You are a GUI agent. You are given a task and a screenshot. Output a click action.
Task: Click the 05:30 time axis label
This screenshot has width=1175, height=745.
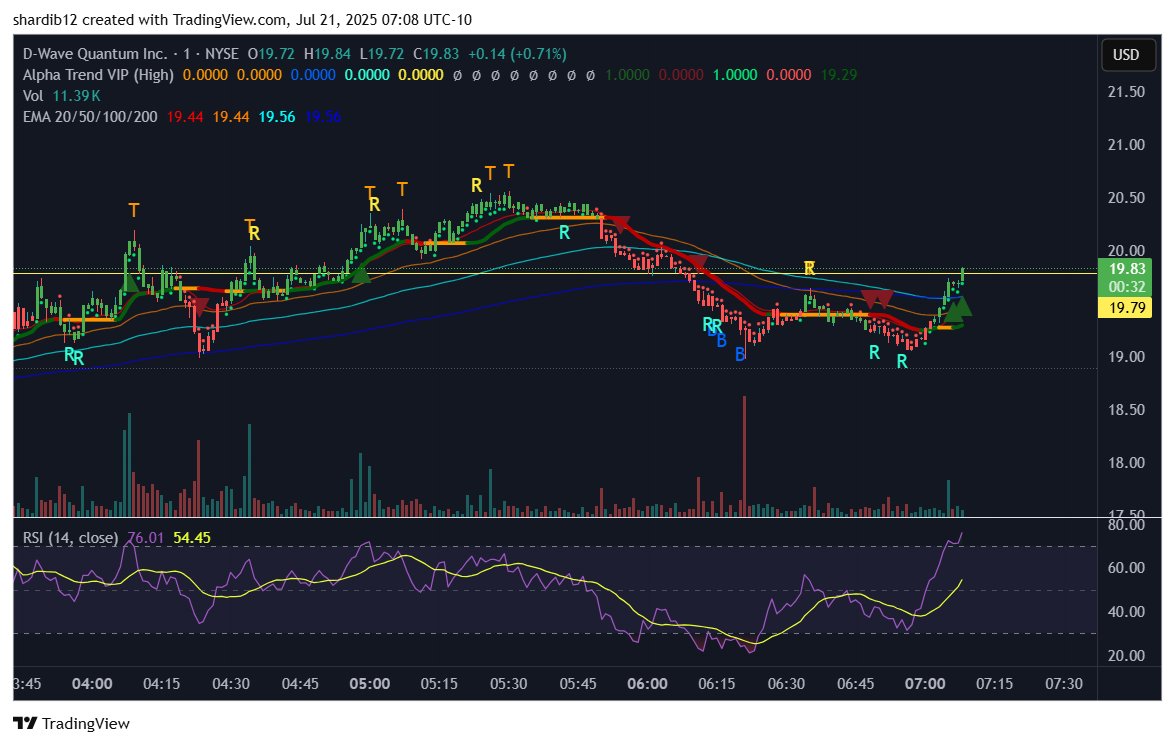(x=508, y=684)
